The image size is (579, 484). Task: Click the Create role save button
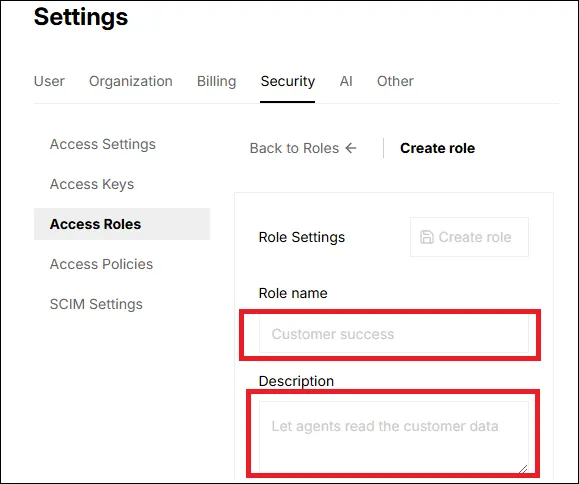click(469, 237)
